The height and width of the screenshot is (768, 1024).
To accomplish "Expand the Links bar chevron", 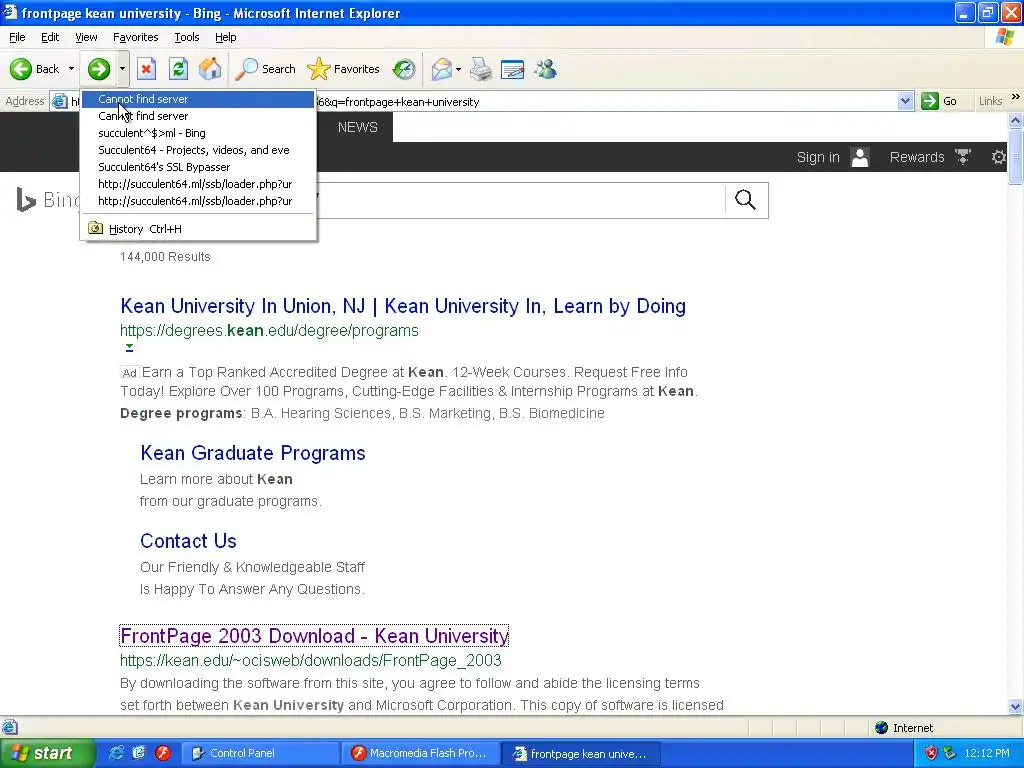I will coord(1016,97).
